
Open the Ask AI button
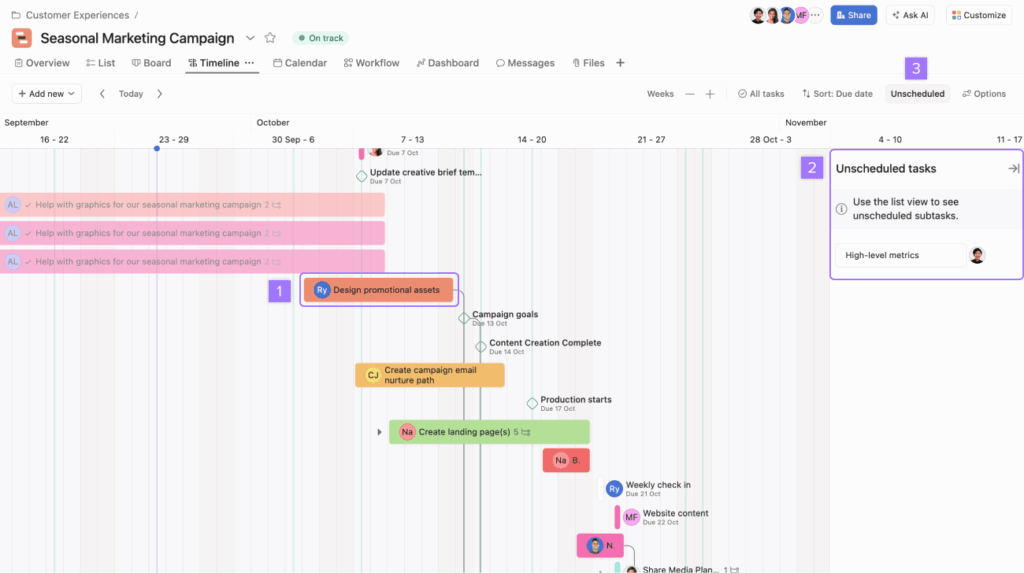[909, 15]
